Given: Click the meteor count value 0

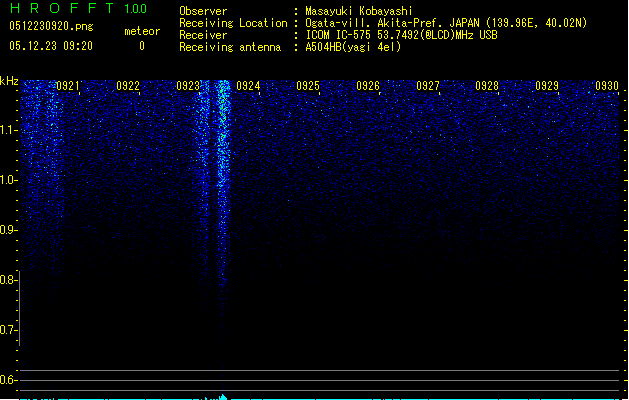Looking at the screenshot, I should point(142,46).
